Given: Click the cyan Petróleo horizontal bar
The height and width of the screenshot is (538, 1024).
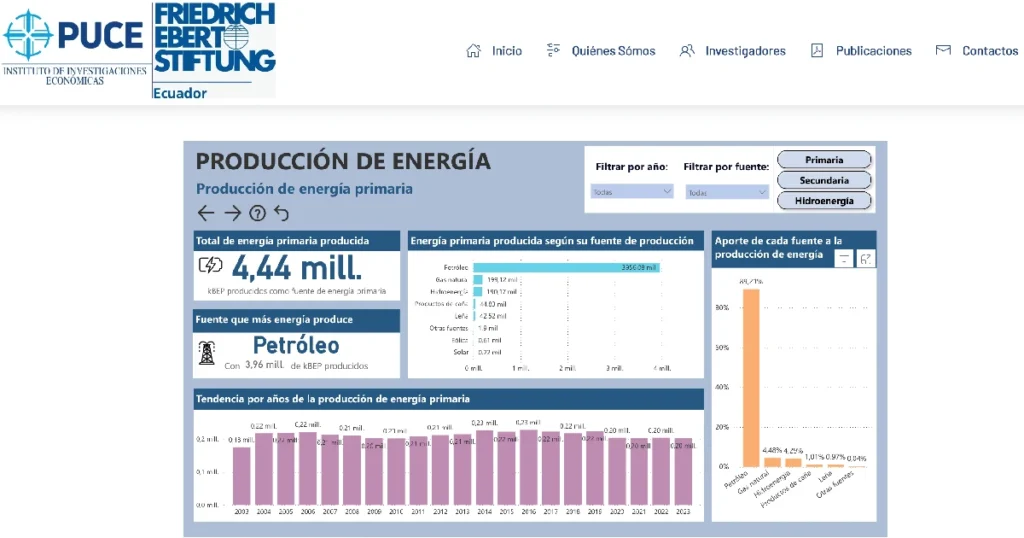Looking at the screenshot, I should tap(567, 268).
